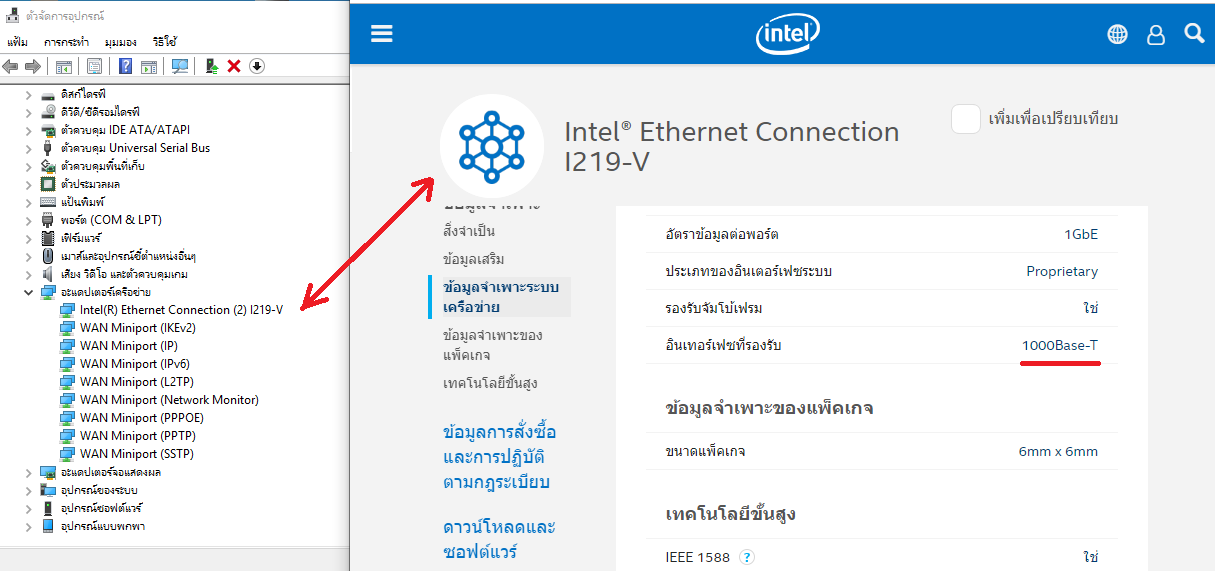Tick the add-to-compare checkbox

[965, 119]
